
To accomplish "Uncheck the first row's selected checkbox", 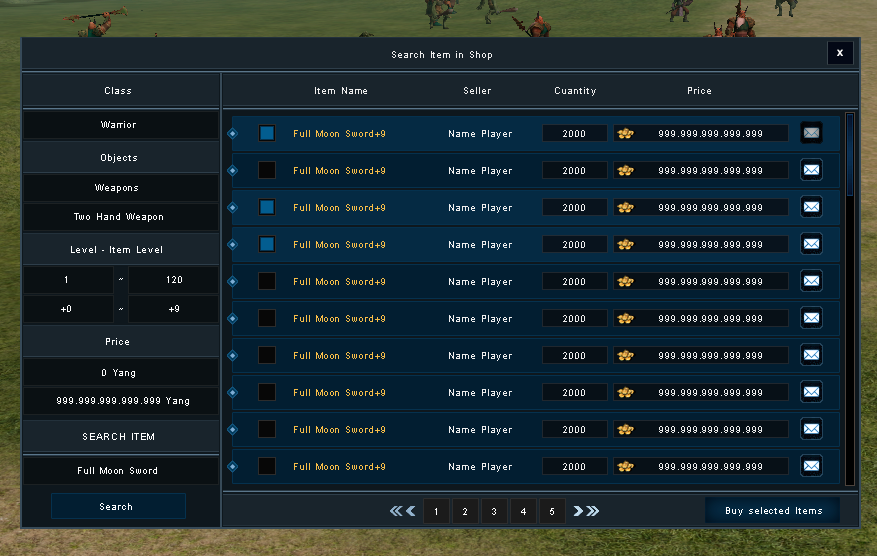I will (267, 133).
